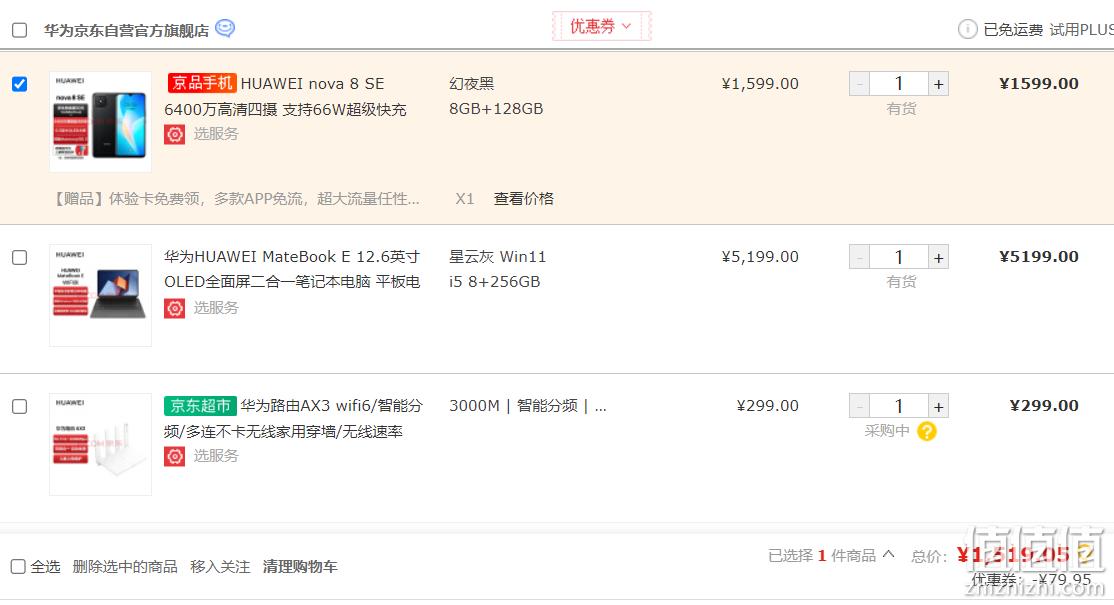Decrease quantity of MateBook E
Screen dimensions: 1114x605
pyautogui.click(x=860, y=257)
